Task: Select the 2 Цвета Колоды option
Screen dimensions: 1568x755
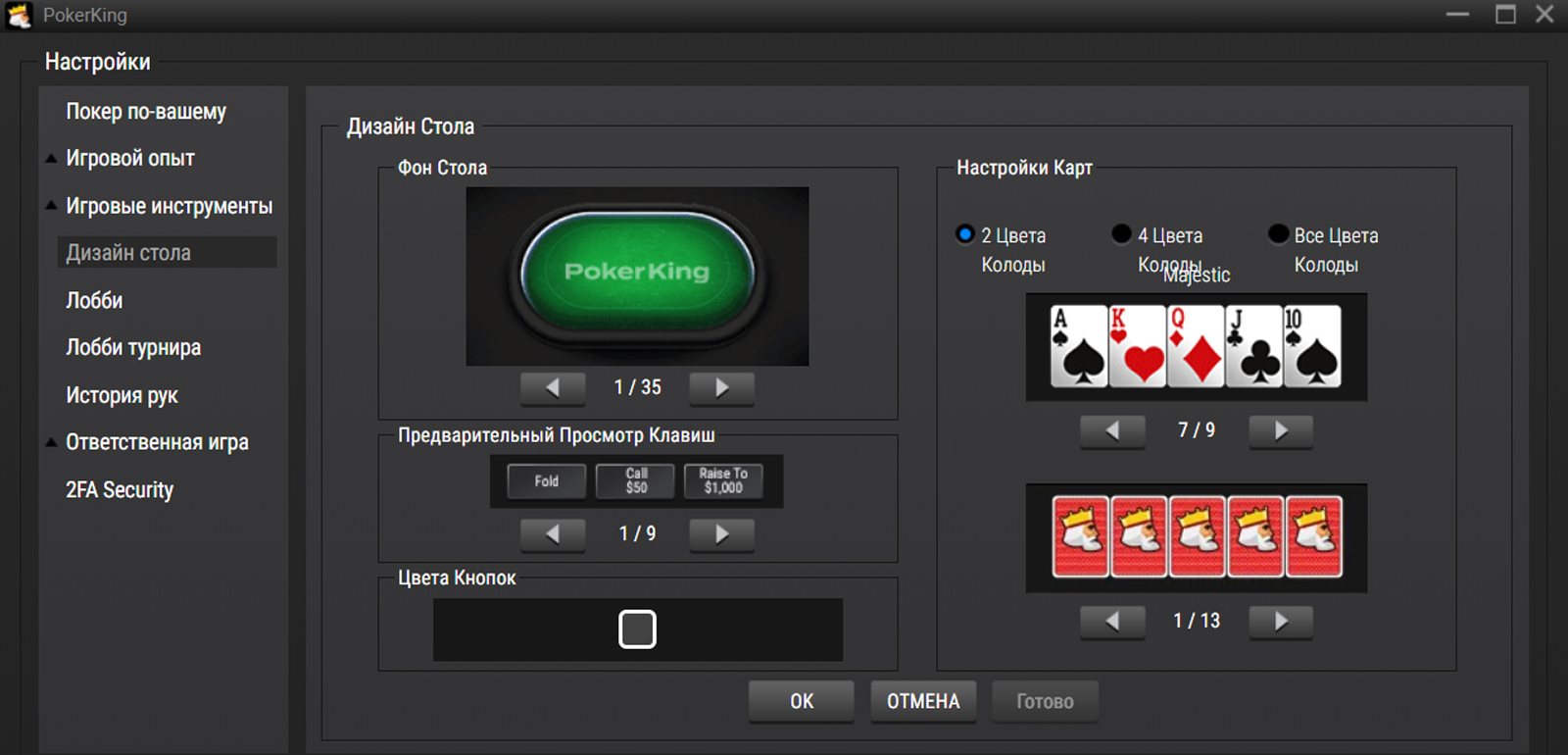Action: 965,234
